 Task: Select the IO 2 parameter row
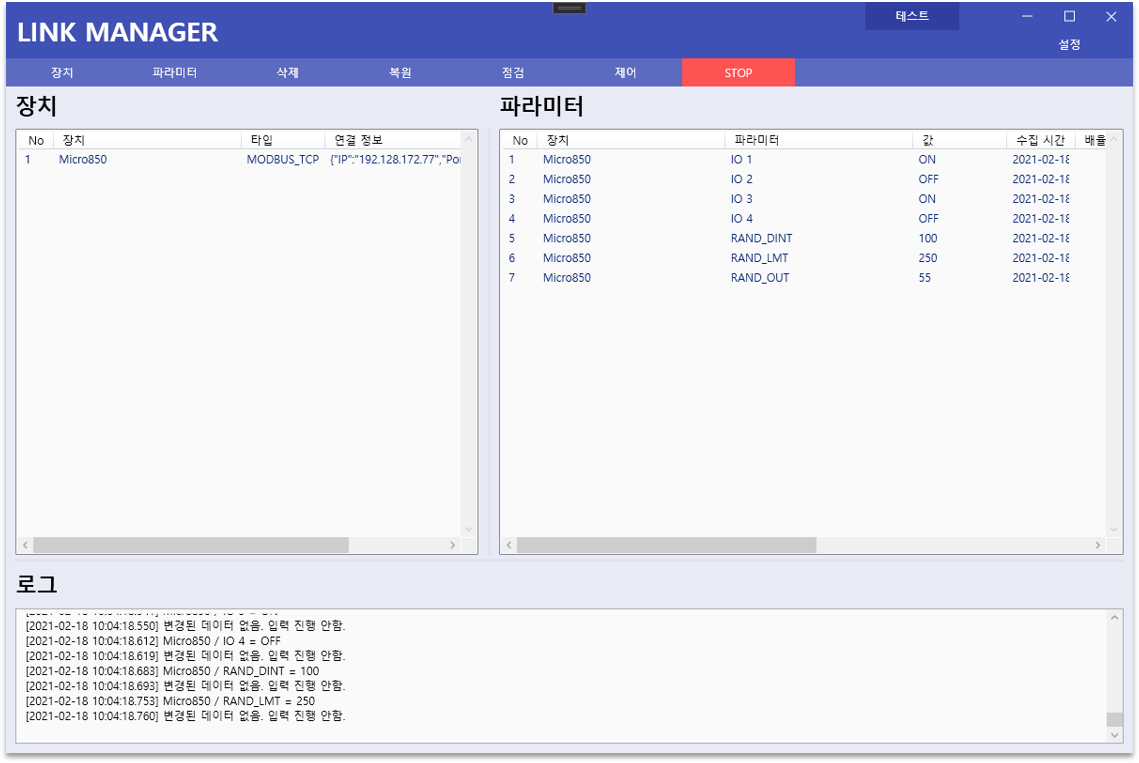(x=803, y=179)
